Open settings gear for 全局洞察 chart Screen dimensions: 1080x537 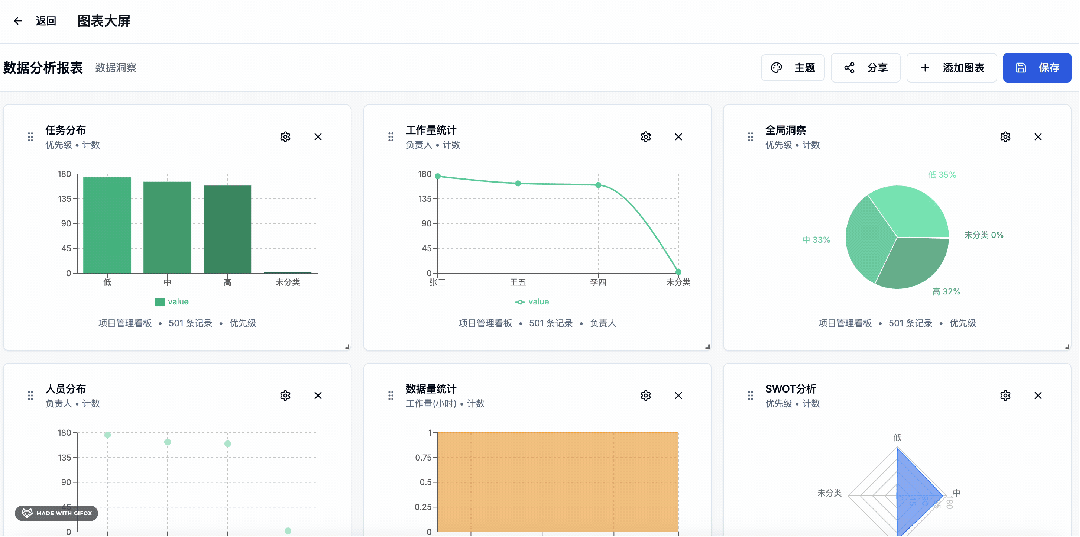1005,137
